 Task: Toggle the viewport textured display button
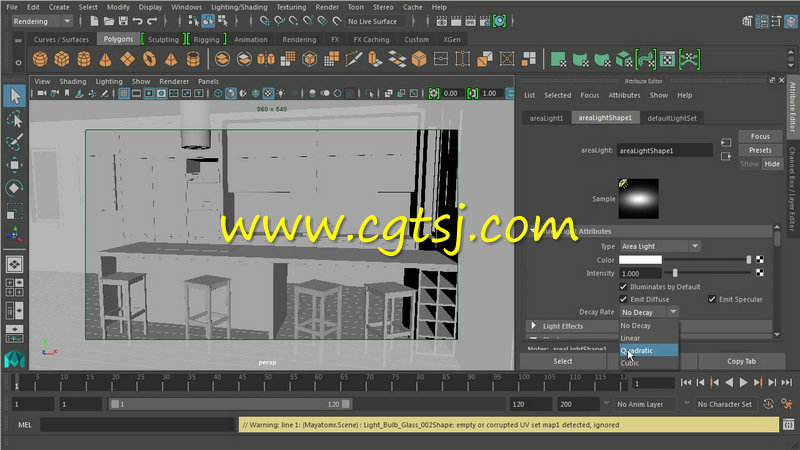click(268, 93)
